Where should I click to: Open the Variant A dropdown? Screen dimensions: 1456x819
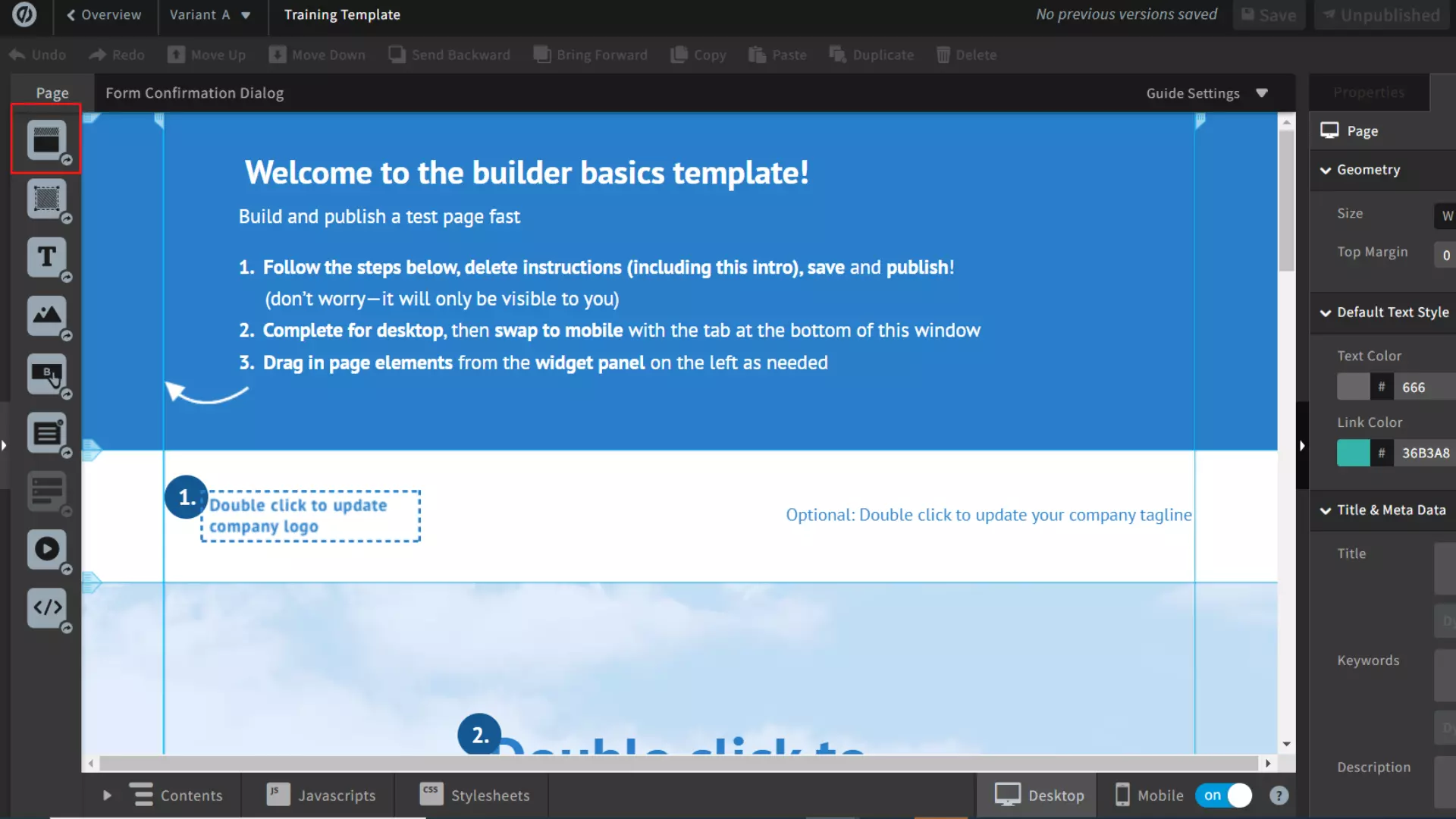click(x=211, y=14)
